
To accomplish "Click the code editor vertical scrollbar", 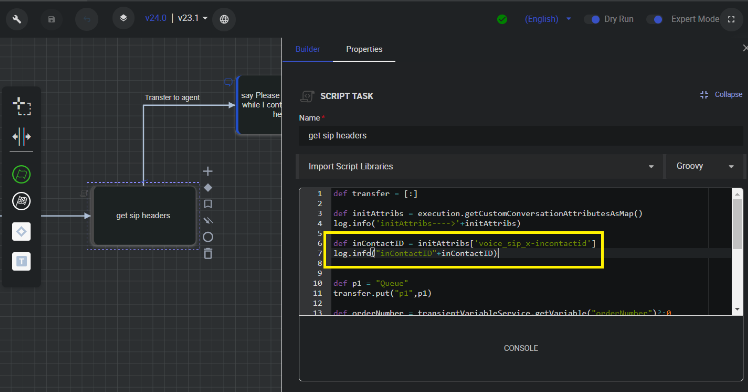I will click(737, 224).
